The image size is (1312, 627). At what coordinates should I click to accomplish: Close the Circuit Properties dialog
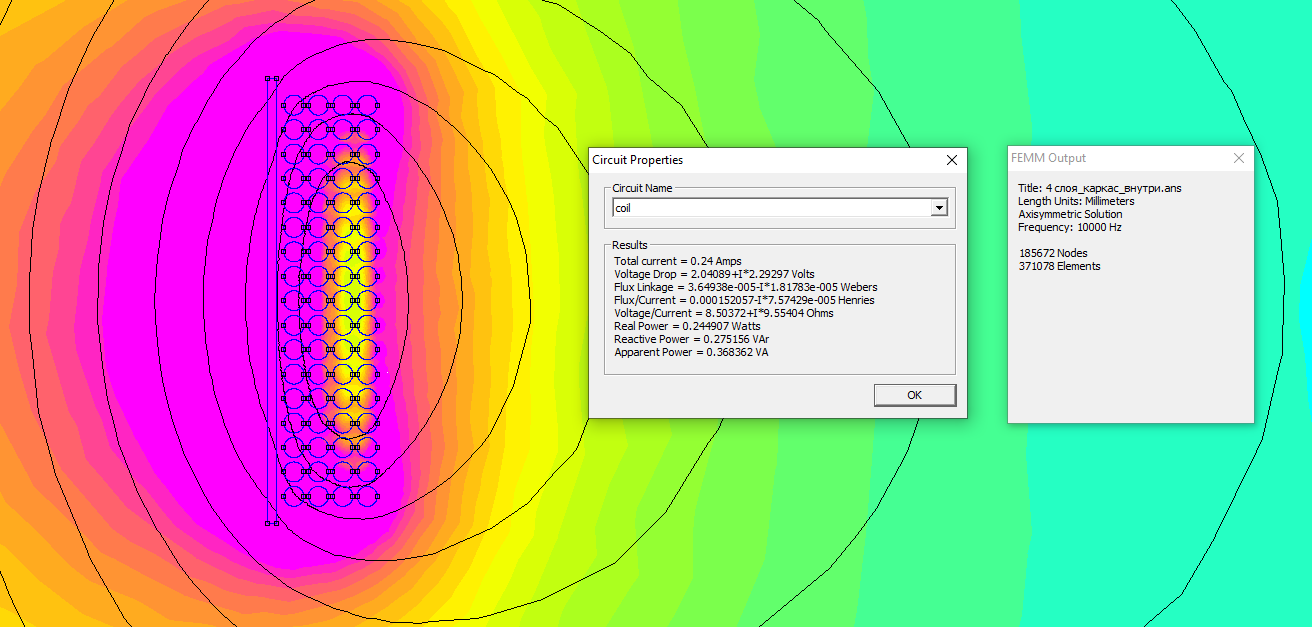tap(951, 160)
